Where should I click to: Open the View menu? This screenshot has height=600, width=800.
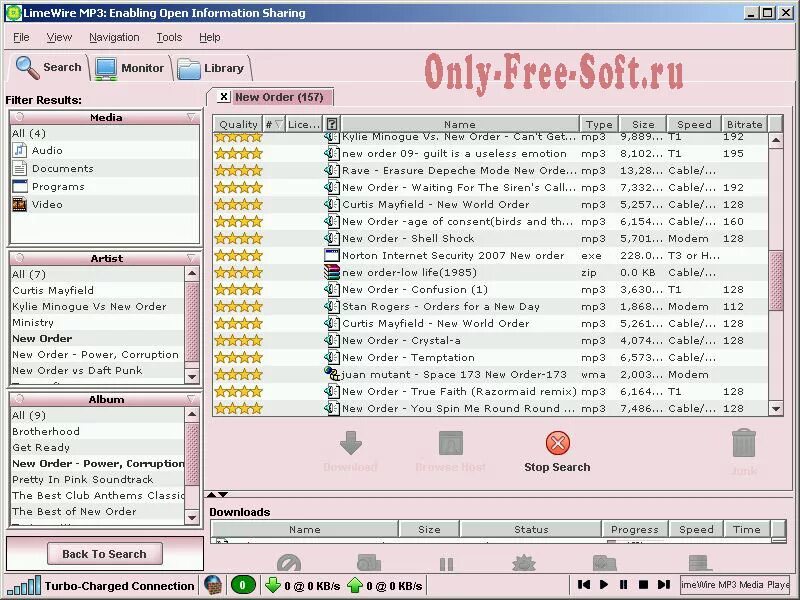click(59, 37)
